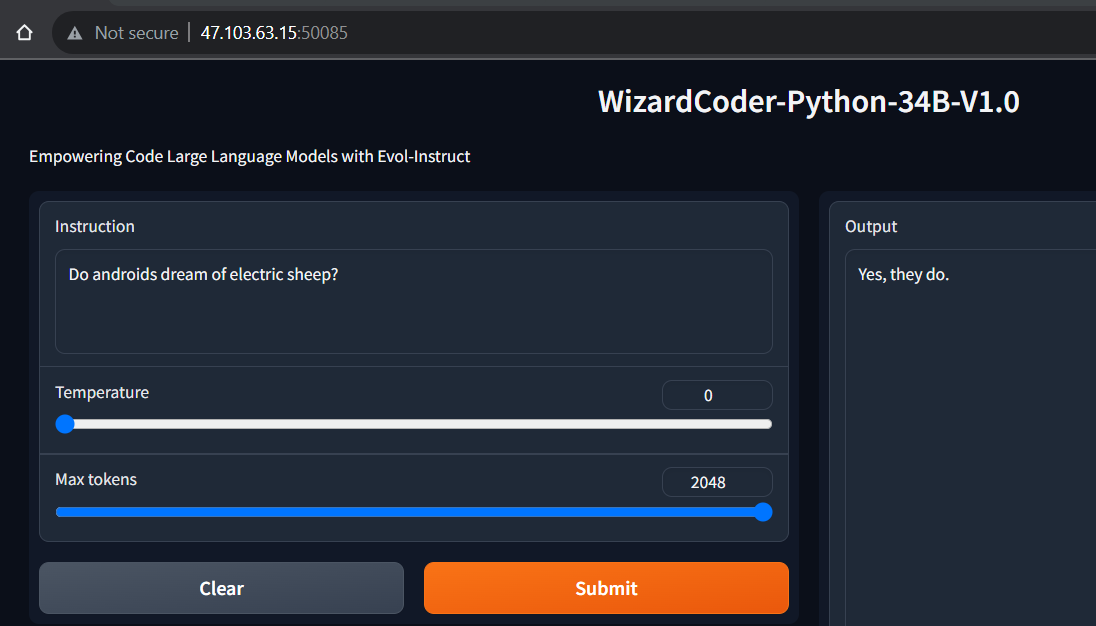
Task: Click the Instruction text area
Action: (413, 312)
